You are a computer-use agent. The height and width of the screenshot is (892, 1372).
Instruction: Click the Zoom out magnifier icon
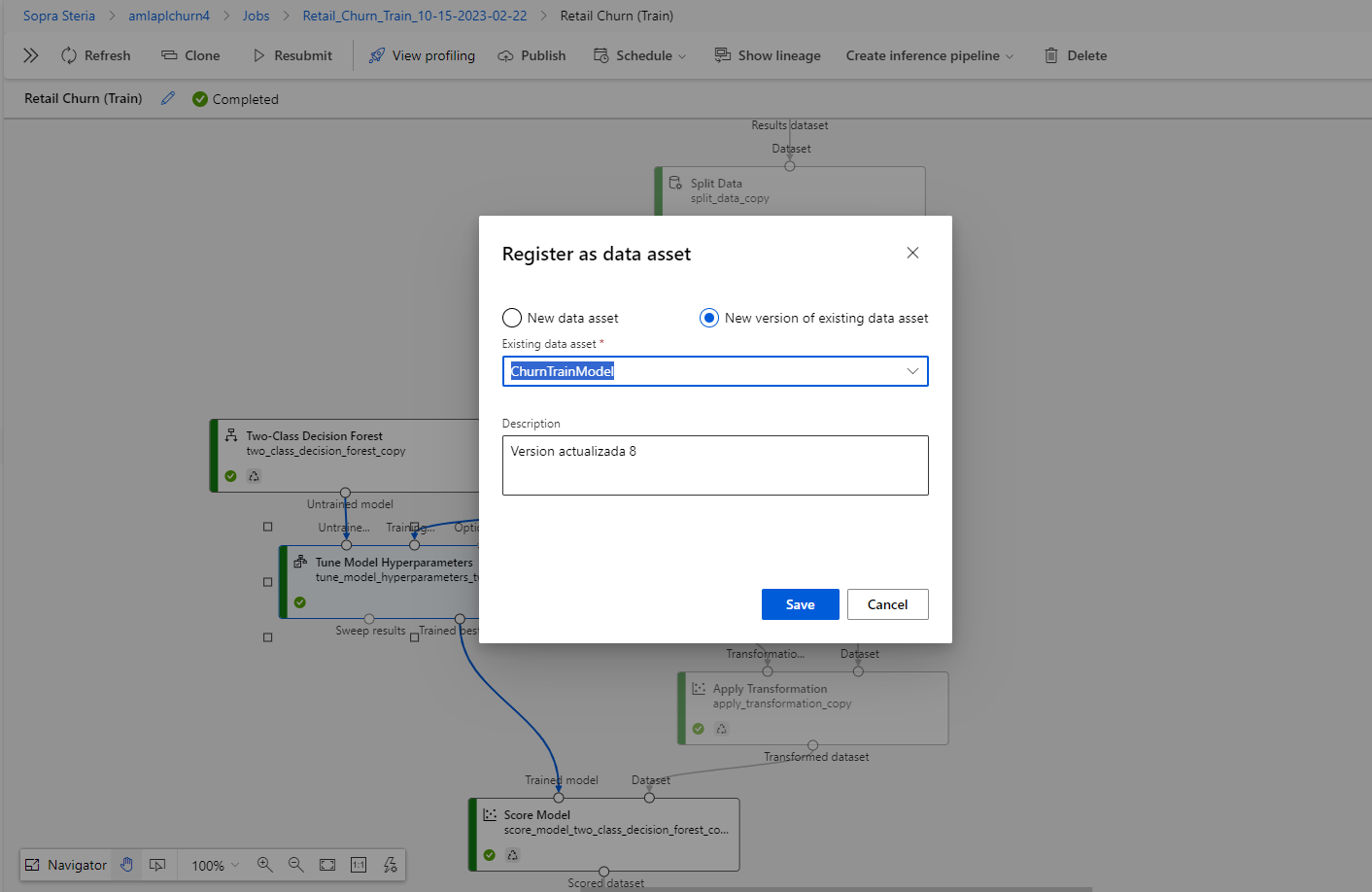(295, 865)
